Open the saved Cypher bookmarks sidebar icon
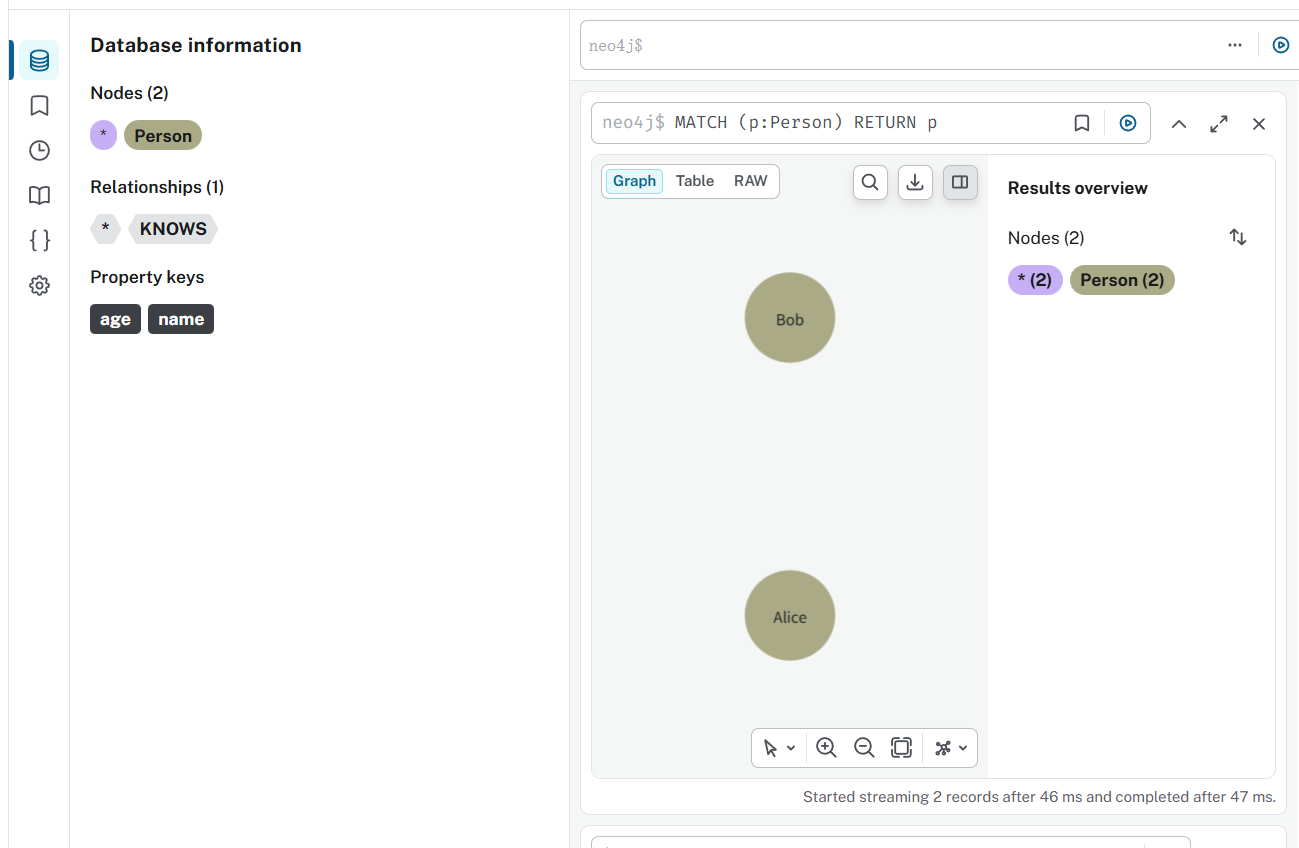The image size is (1299, 848). 39,106
